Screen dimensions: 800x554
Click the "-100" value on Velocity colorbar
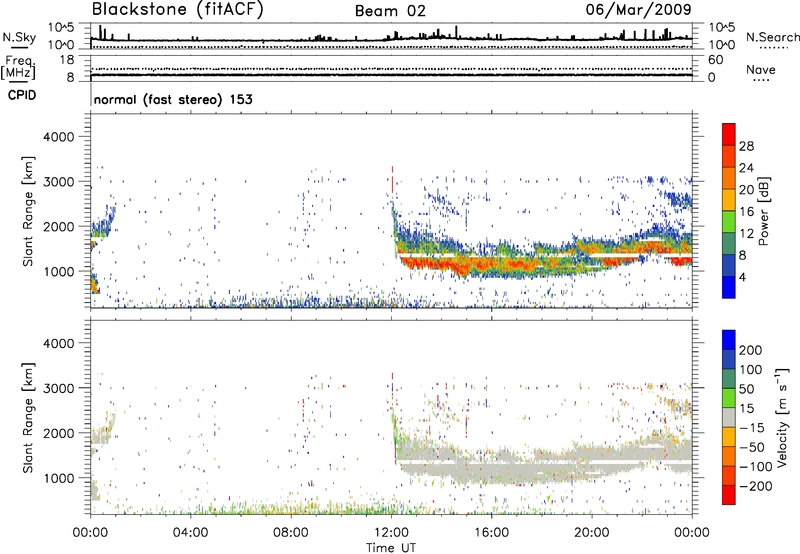755,467
